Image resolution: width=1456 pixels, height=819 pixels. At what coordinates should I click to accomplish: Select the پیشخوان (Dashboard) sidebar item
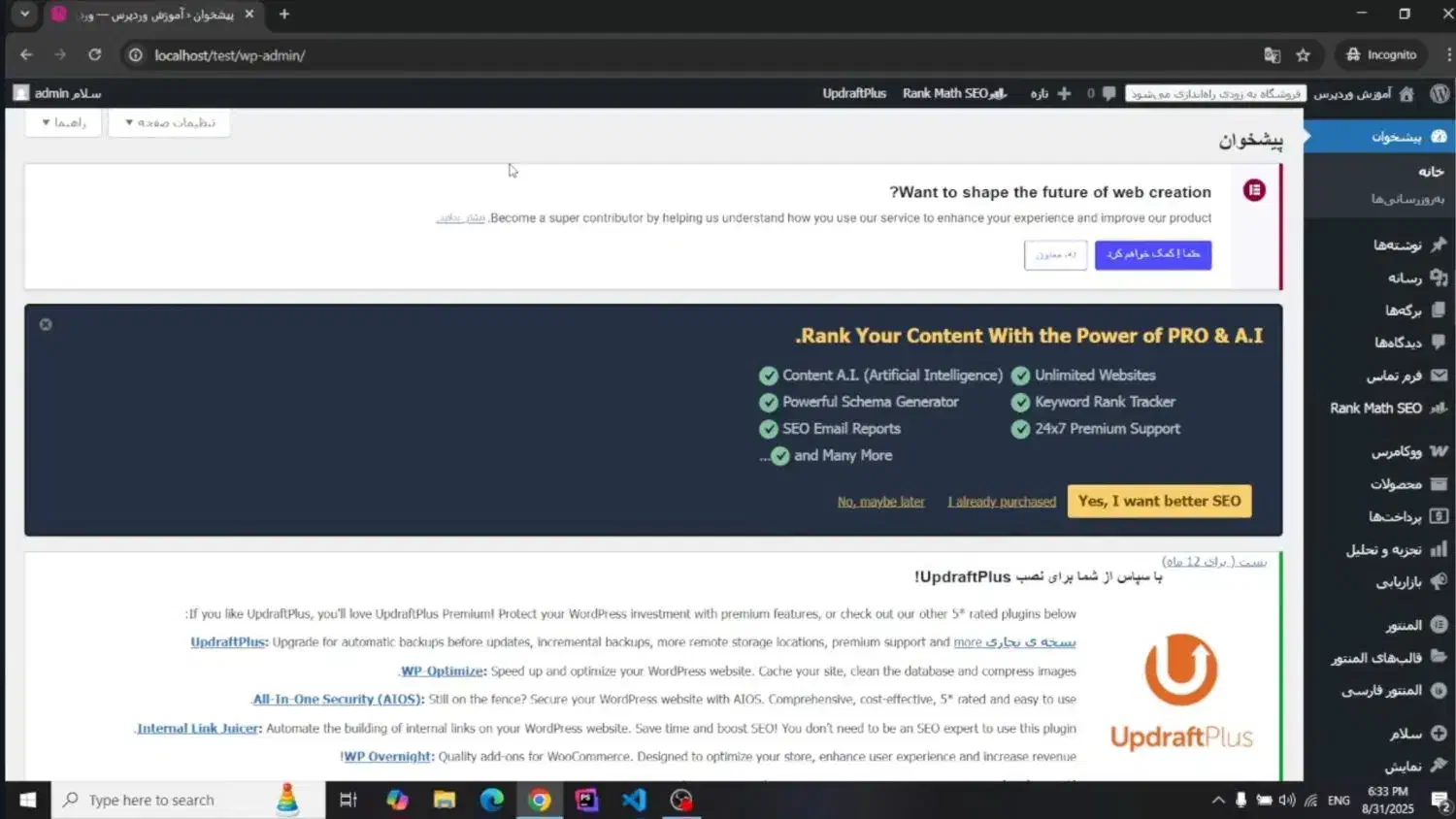point(1379,137)
